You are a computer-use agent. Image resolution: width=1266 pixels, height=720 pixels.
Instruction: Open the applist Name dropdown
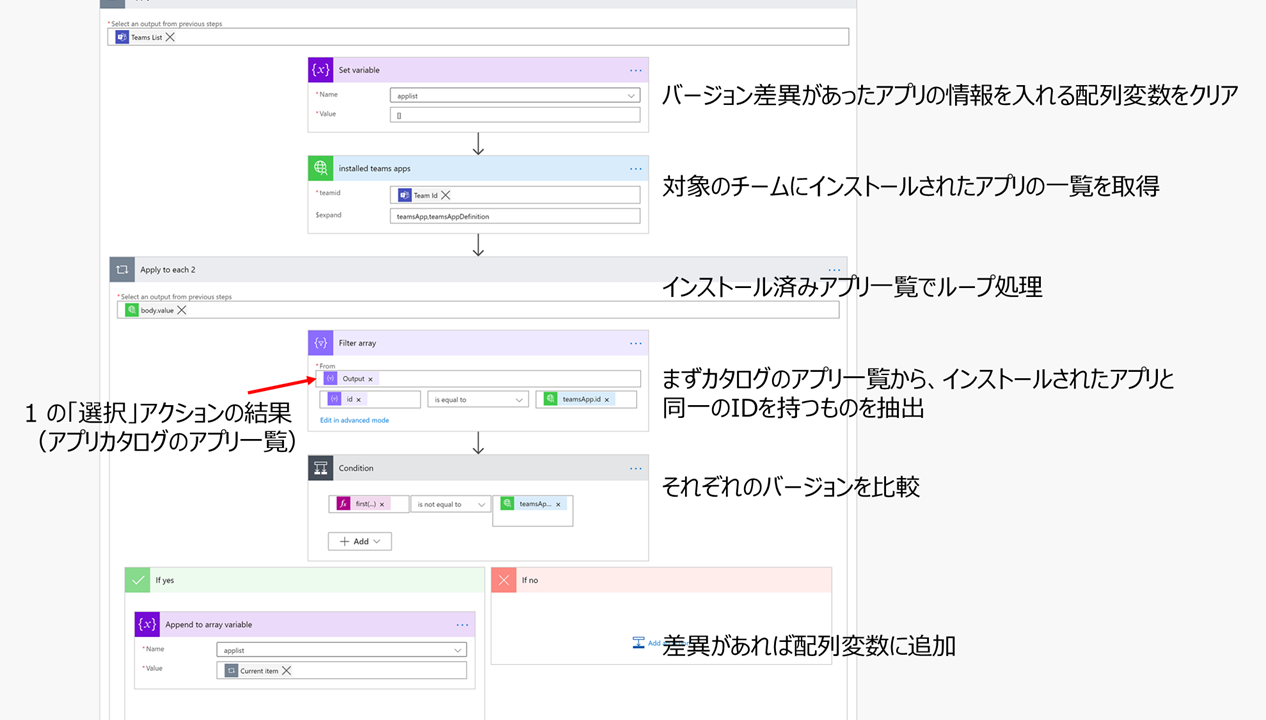click(x=514, y=95)
